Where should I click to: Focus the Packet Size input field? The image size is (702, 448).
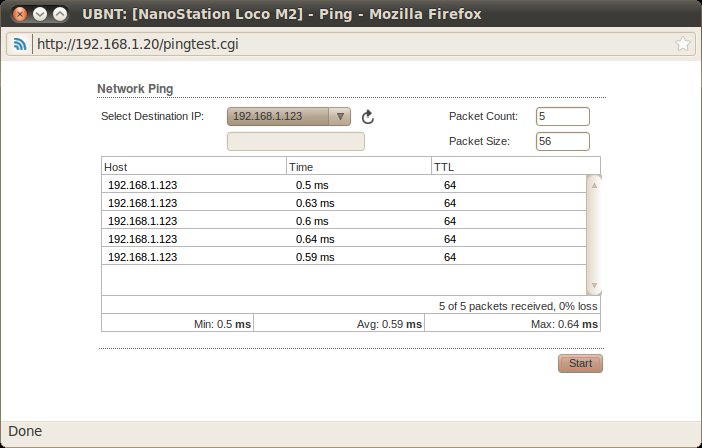563,141
